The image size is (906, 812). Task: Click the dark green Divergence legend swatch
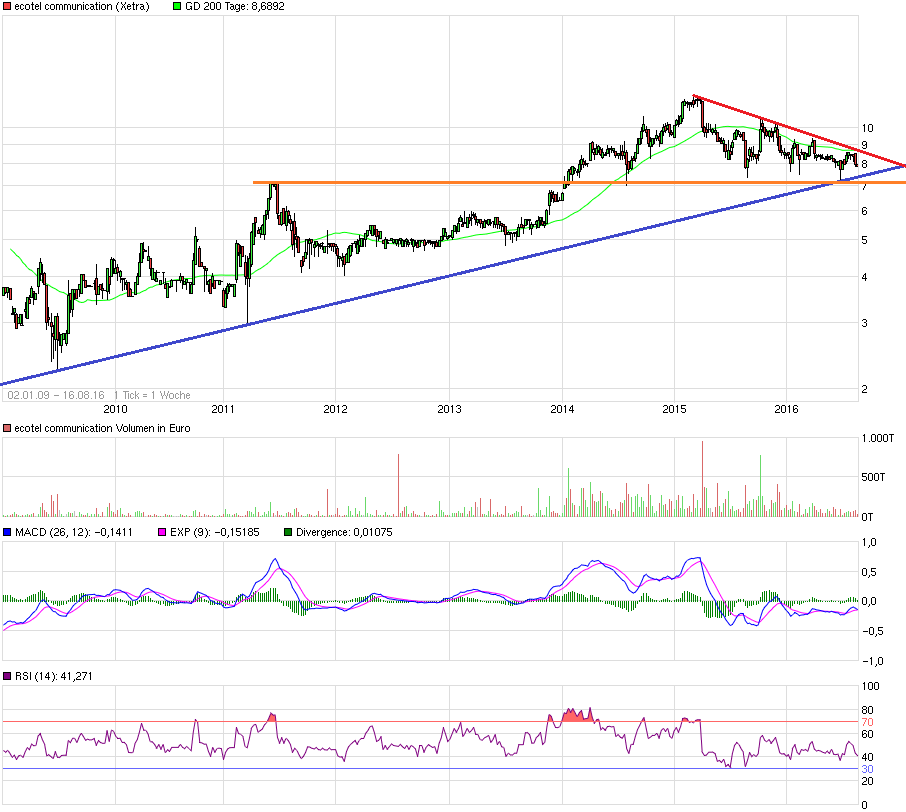tap(288, 532)
